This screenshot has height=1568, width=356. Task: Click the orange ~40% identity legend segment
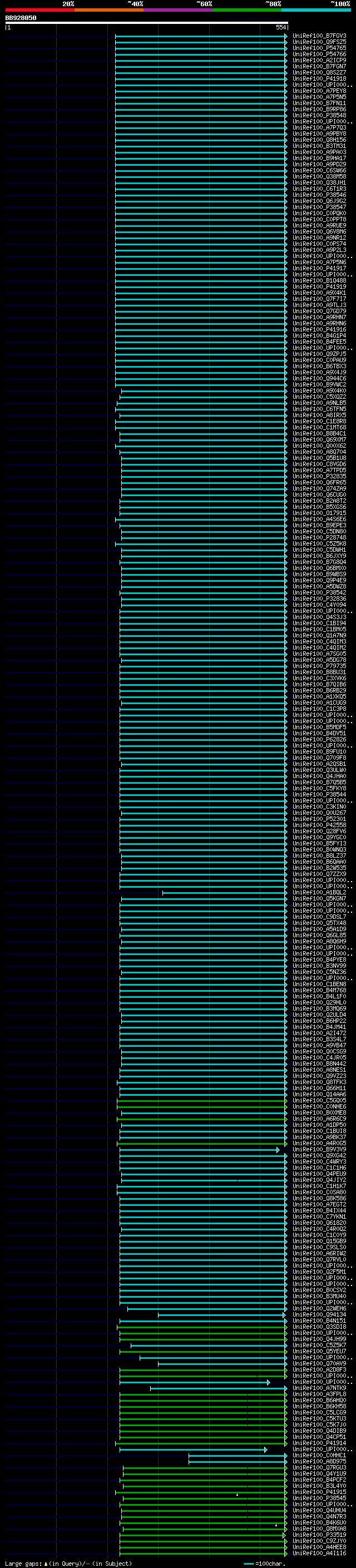point(109,10)
